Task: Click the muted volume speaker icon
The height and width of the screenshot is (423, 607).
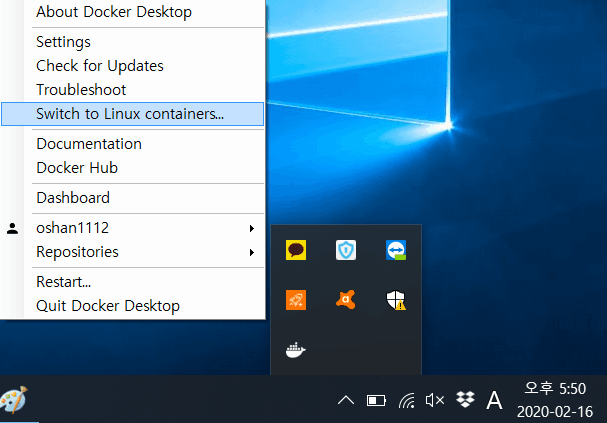Action: coord(435,400)
